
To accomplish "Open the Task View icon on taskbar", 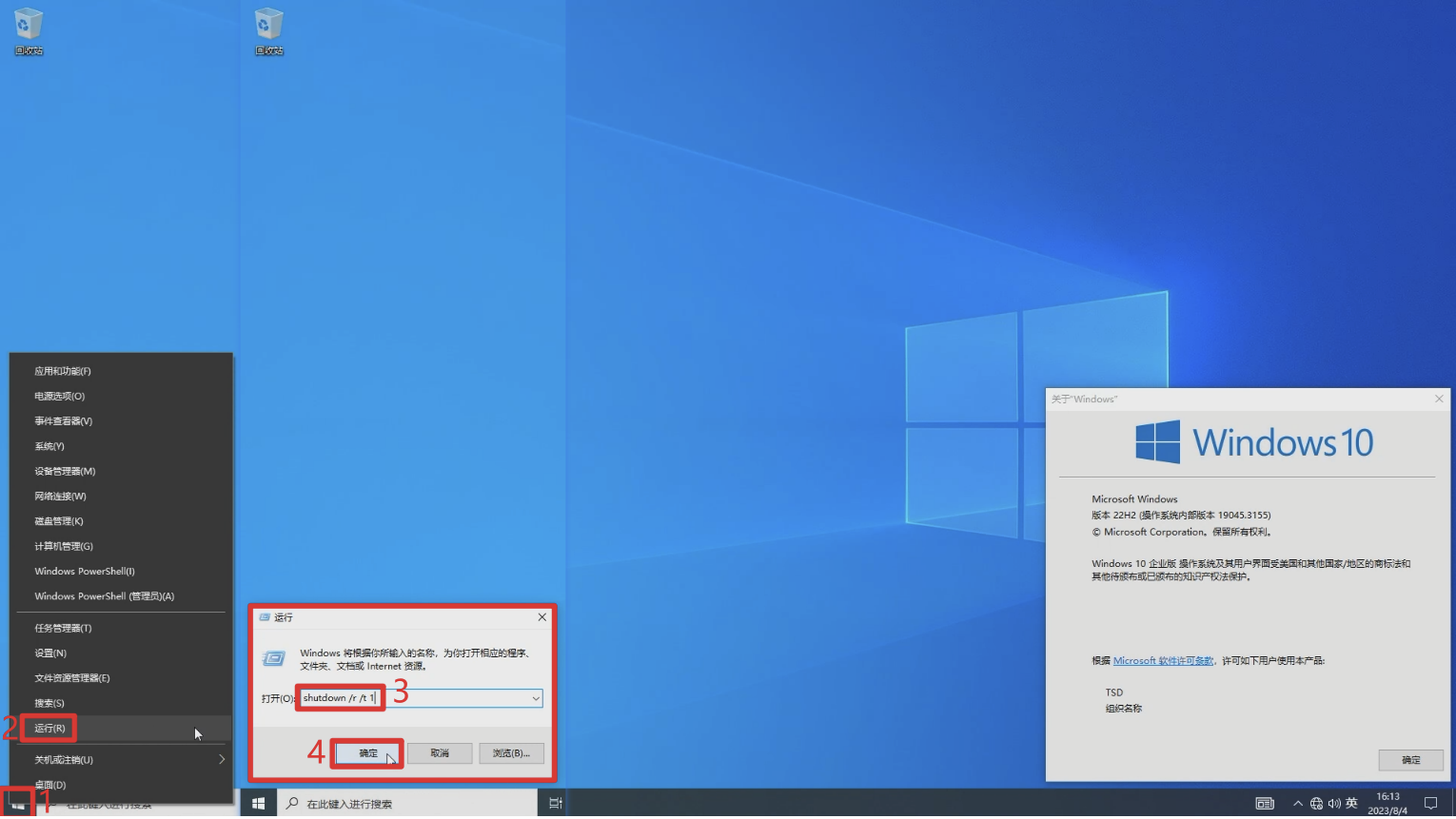I will click(x=556, y=804).
